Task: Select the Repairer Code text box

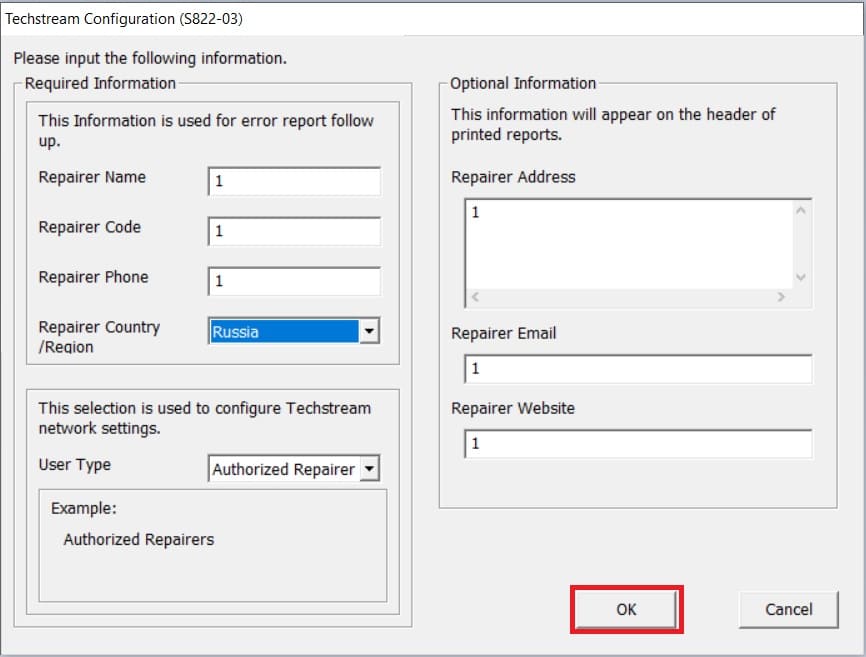Action: [294, 231]
